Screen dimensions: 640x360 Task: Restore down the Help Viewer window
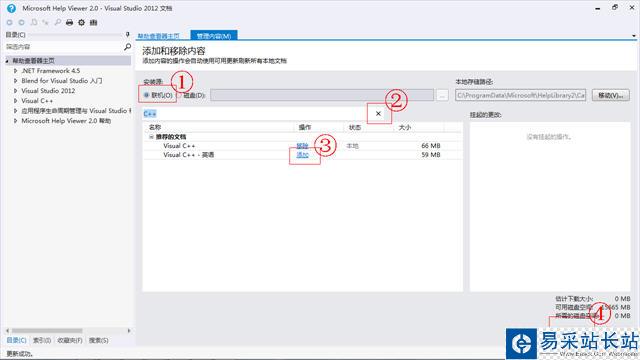(615, 7)
